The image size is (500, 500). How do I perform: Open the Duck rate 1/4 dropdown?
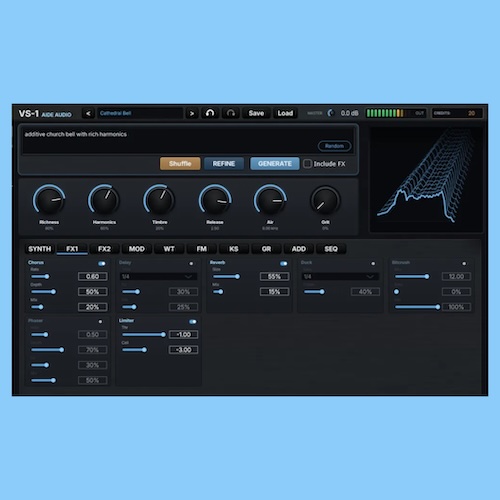coord(340,276)
